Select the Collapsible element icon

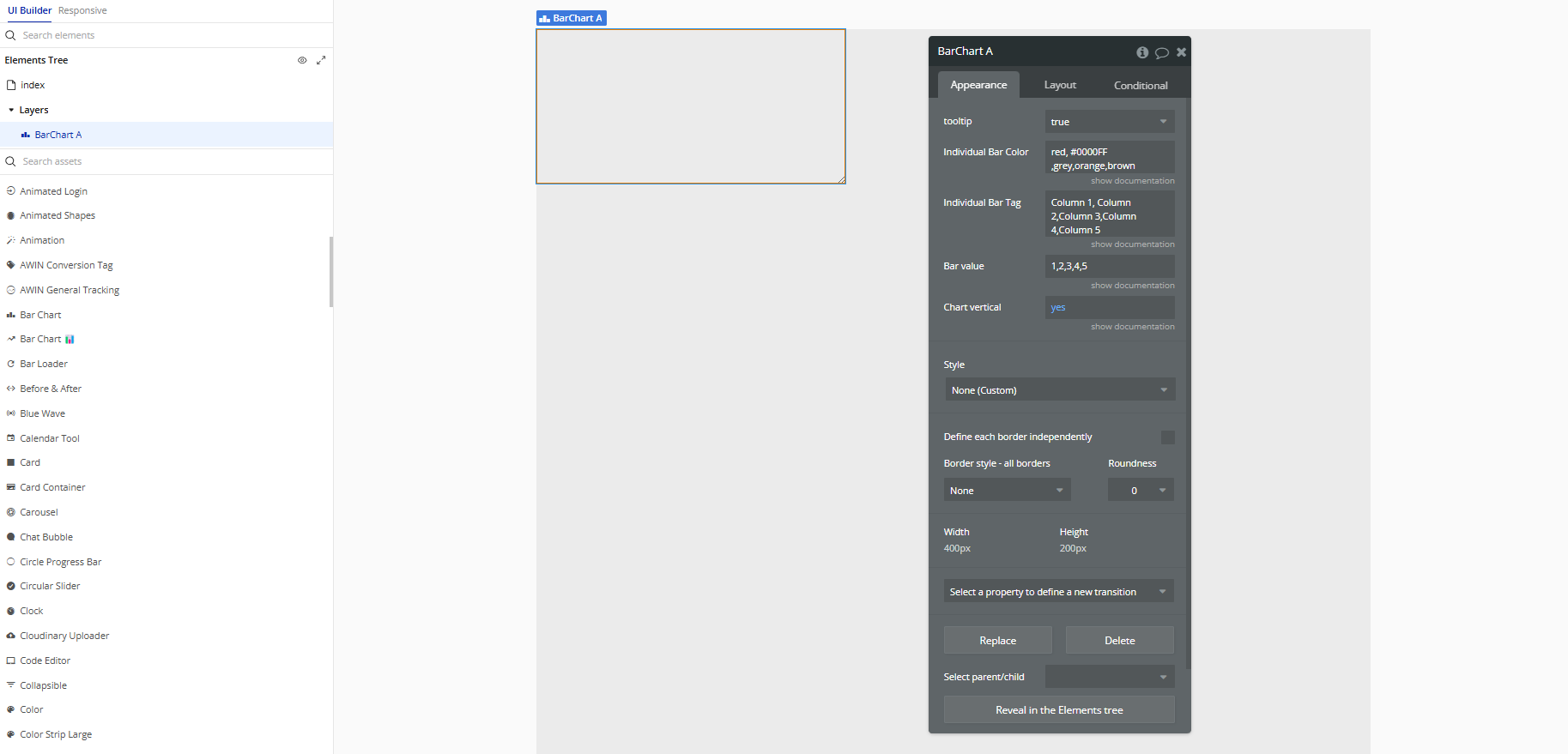[11, 685]
